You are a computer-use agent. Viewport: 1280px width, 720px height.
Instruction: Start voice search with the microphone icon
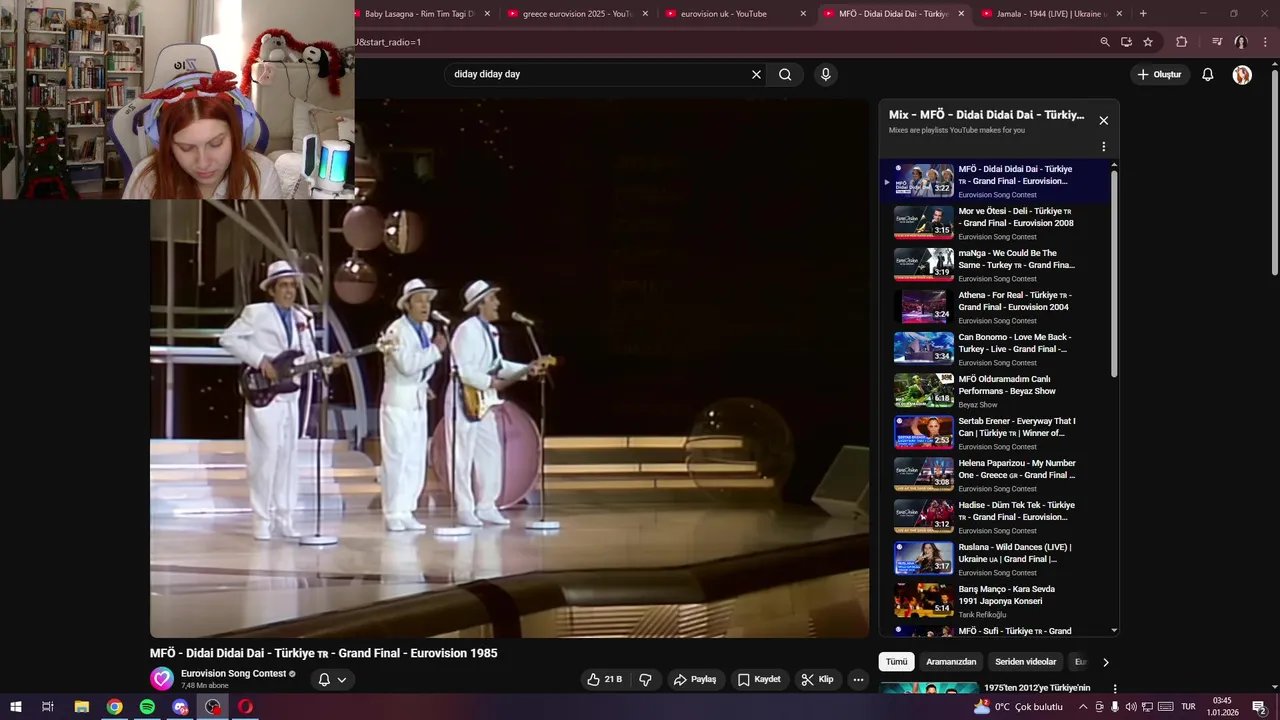pos(825,74)
